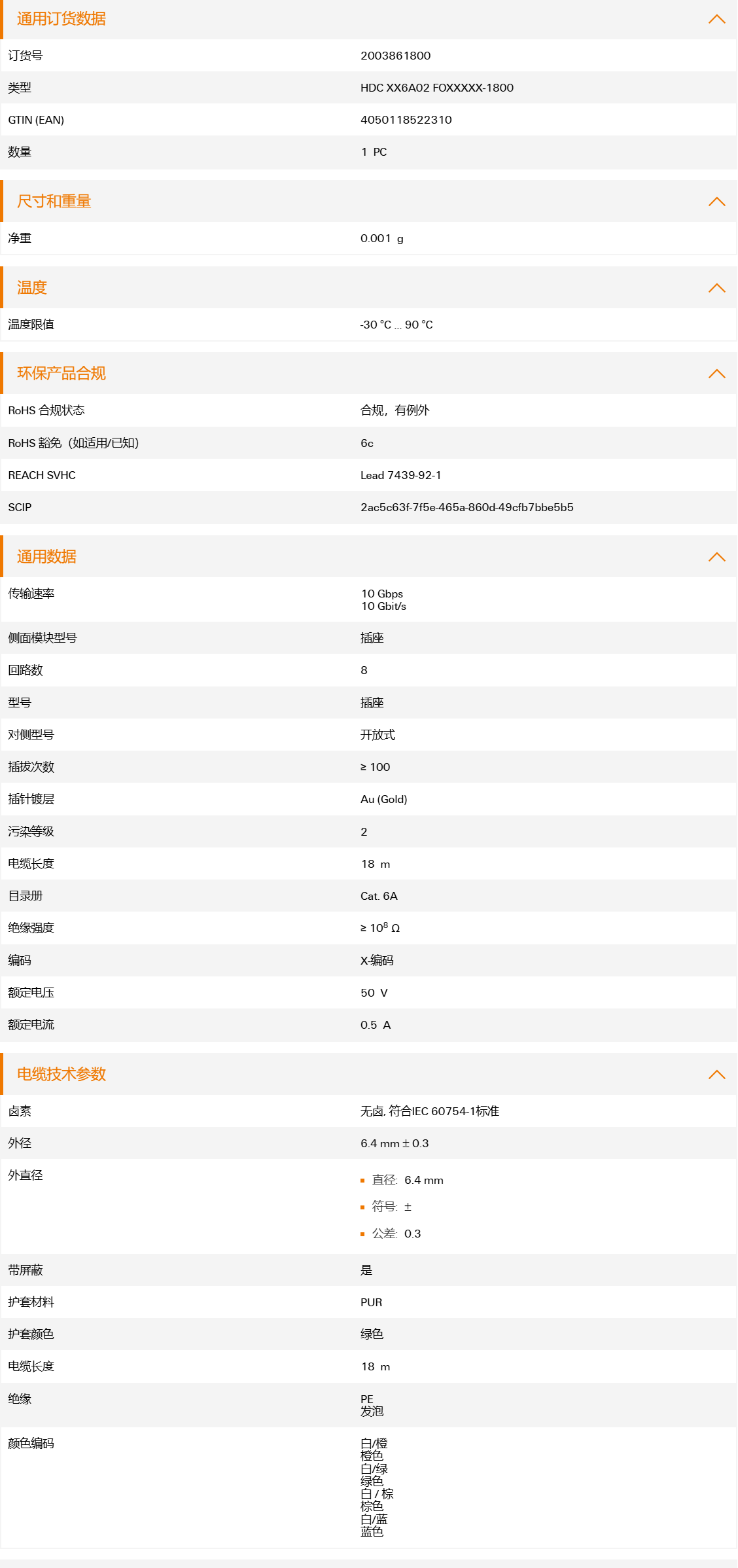
Task: Collapse the 电缆技术参数 section chevron
Action: tap(717, 1075)
